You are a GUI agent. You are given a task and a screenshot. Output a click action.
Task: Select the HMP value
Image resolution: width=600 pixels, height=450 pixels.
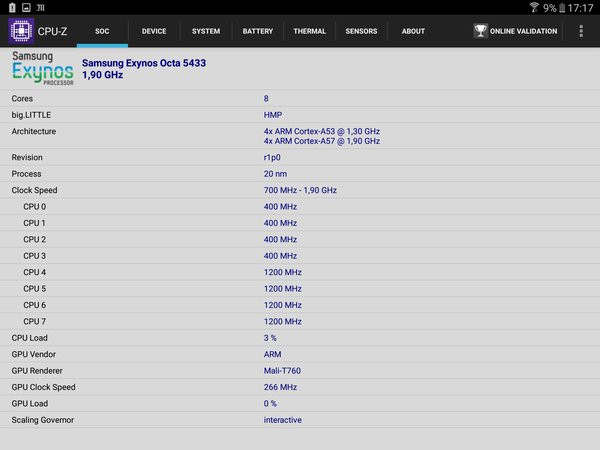273,115
